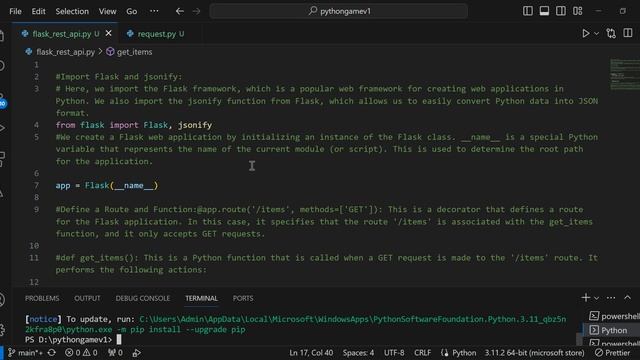Create a new terminal with the plus icon
This screenshot has width=640, height=360.
click(586, 298)
